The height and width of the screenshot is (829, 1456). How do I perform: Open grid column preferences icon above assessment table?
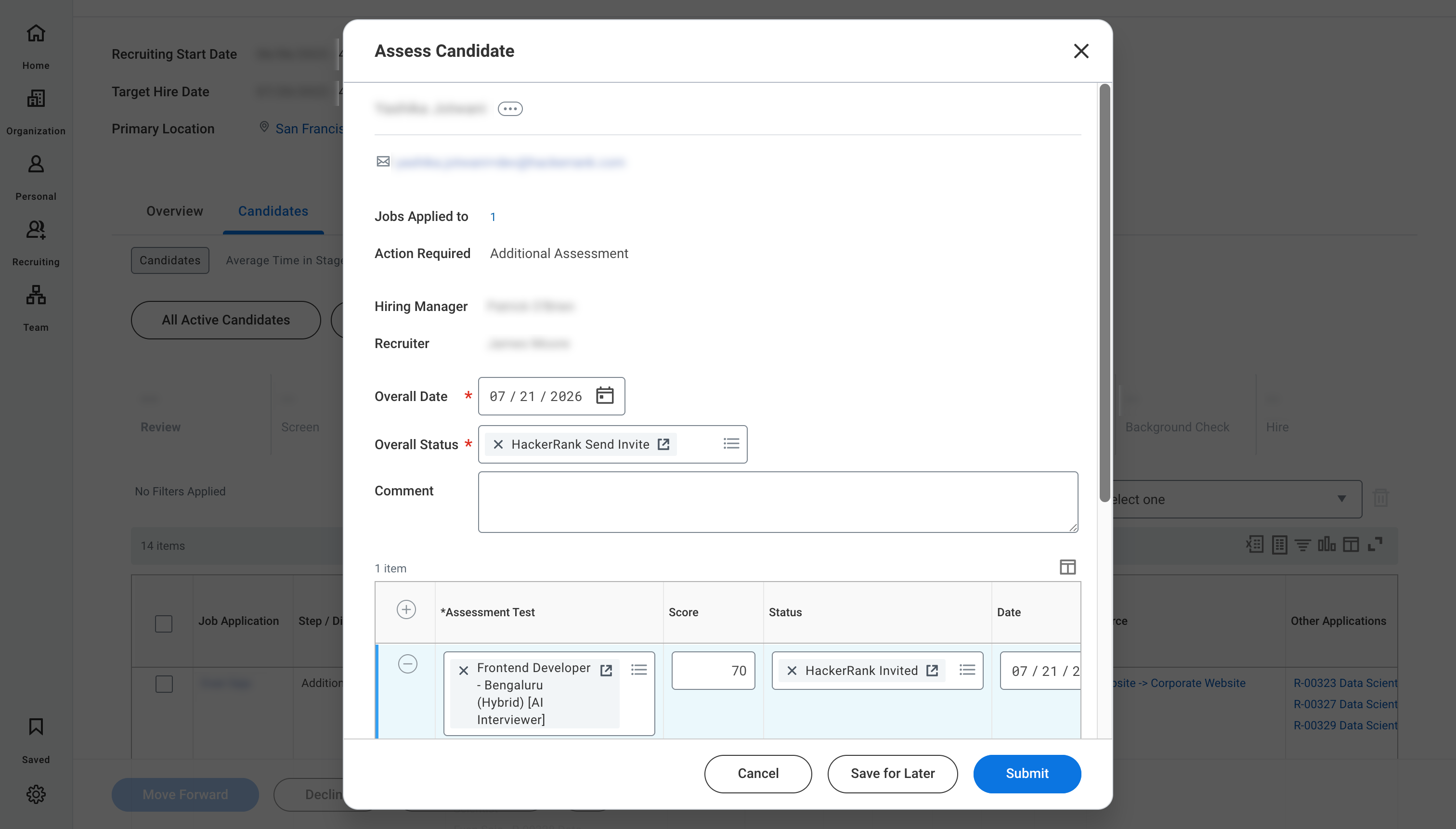(1067, 567)
